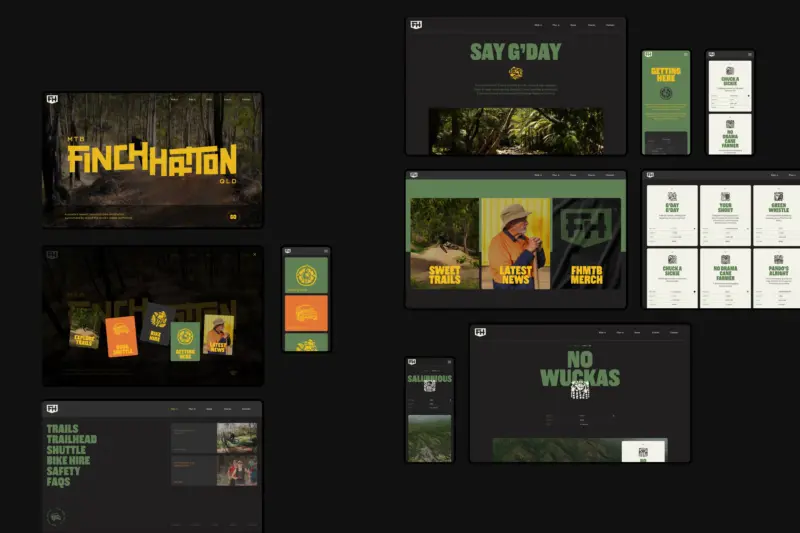The width and height of the screenshot is (800, 533).
Task: Open the YOUR SHOUT trail card
Action: (725, 216)
